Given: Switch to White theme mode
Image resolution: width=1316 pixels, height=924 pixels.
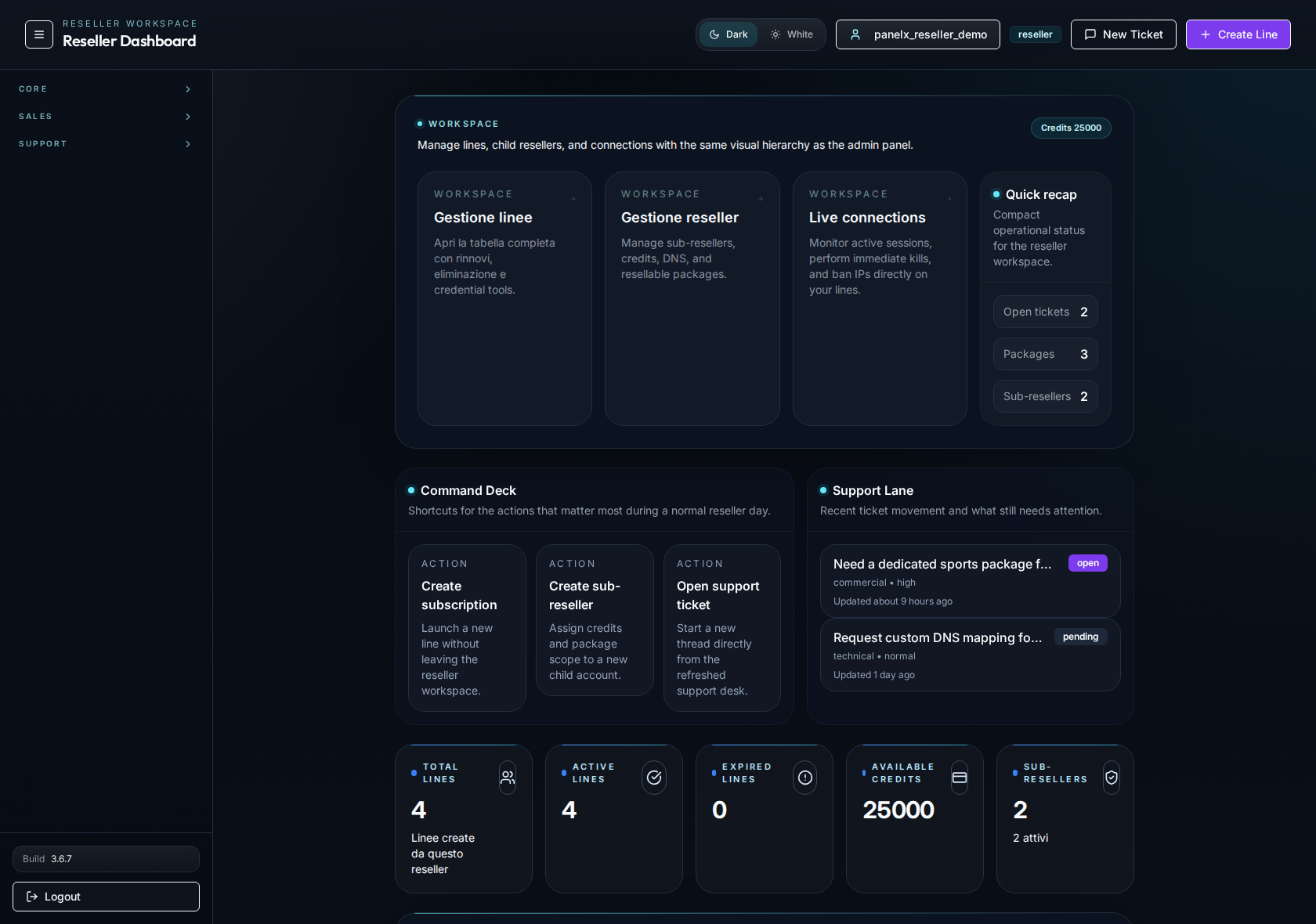Looking at the screenshot, I should point(790,34).
